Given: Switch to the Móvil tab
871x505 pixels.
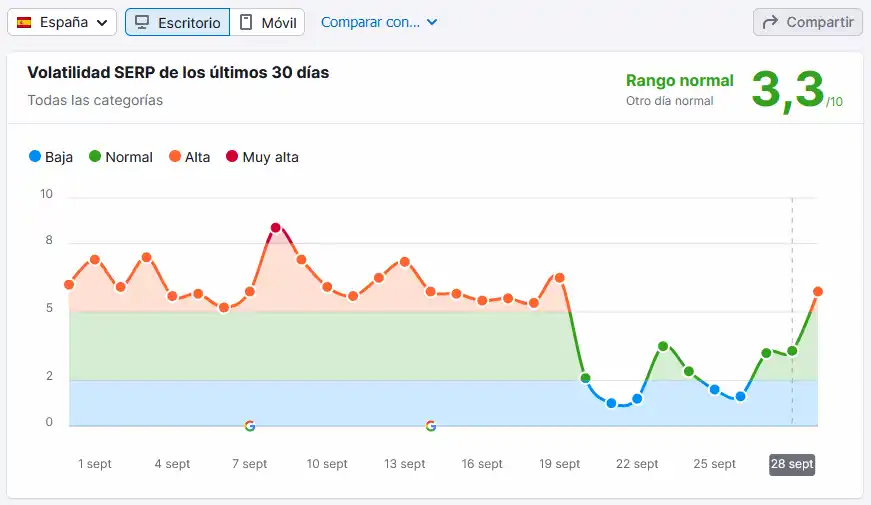Looking at the screenshot, I should pyautogui.click(x=268, y=22).
